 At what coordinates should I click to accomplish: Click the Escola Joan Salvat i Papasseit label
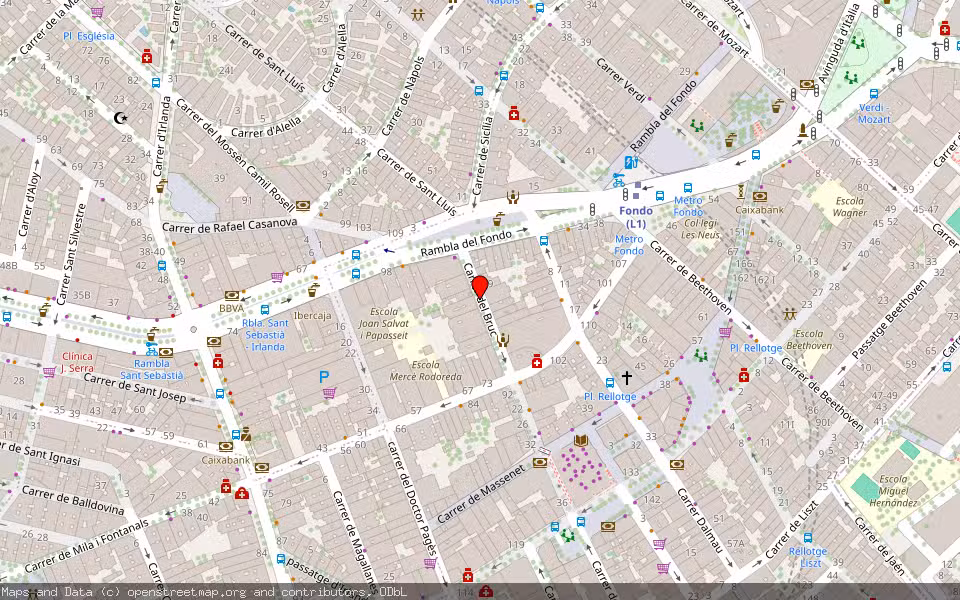coord(384,323)
